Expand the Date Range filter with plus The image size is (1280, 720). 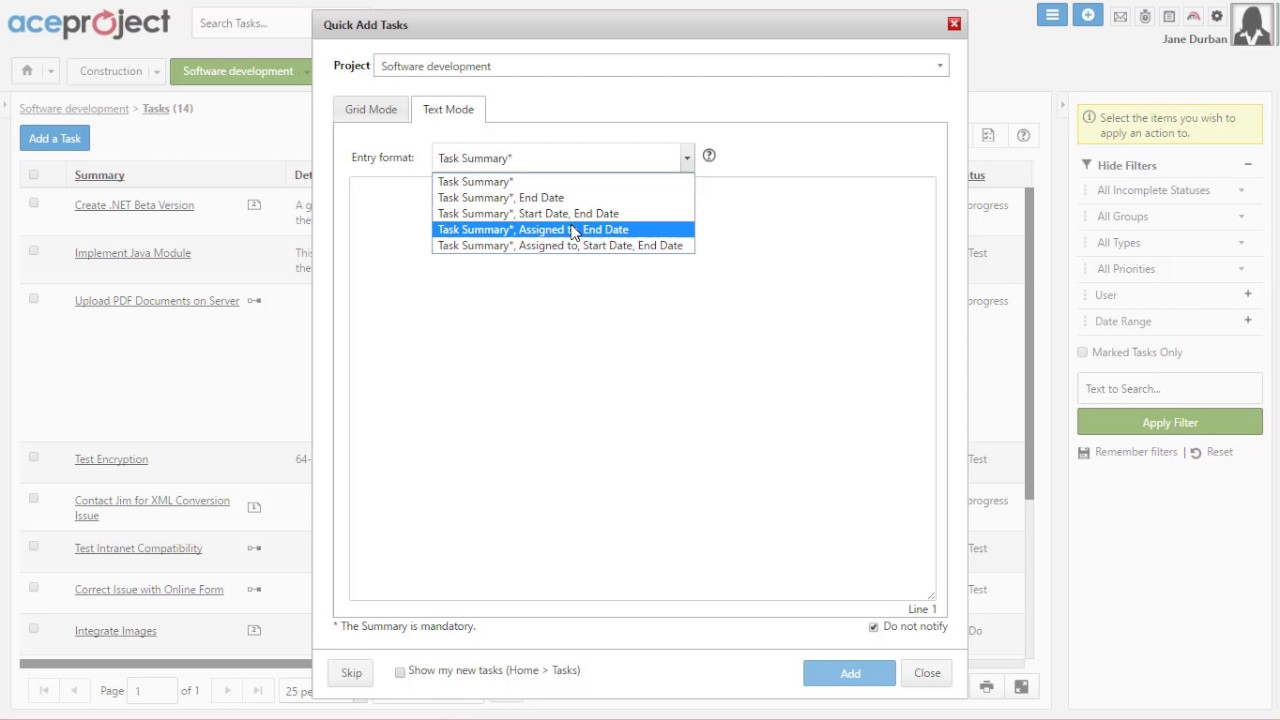tap(1248, 320)
